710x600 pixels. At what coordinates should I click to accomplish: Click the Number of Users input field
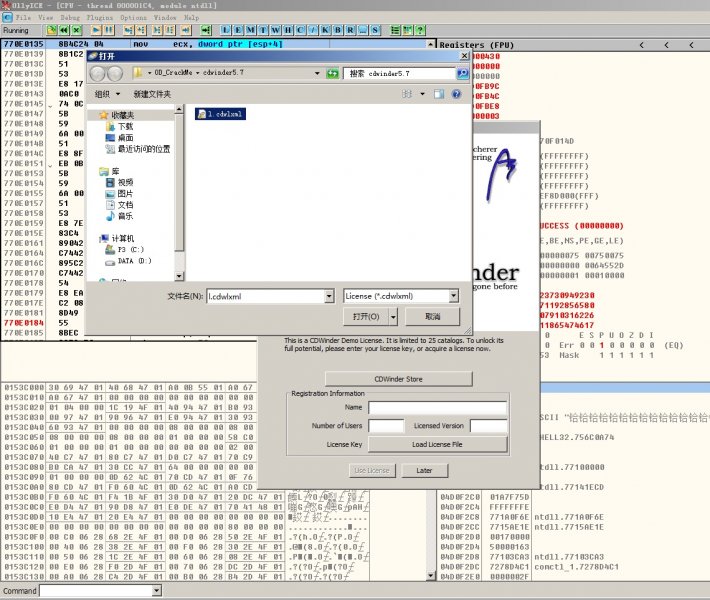[x=386, y=426]
